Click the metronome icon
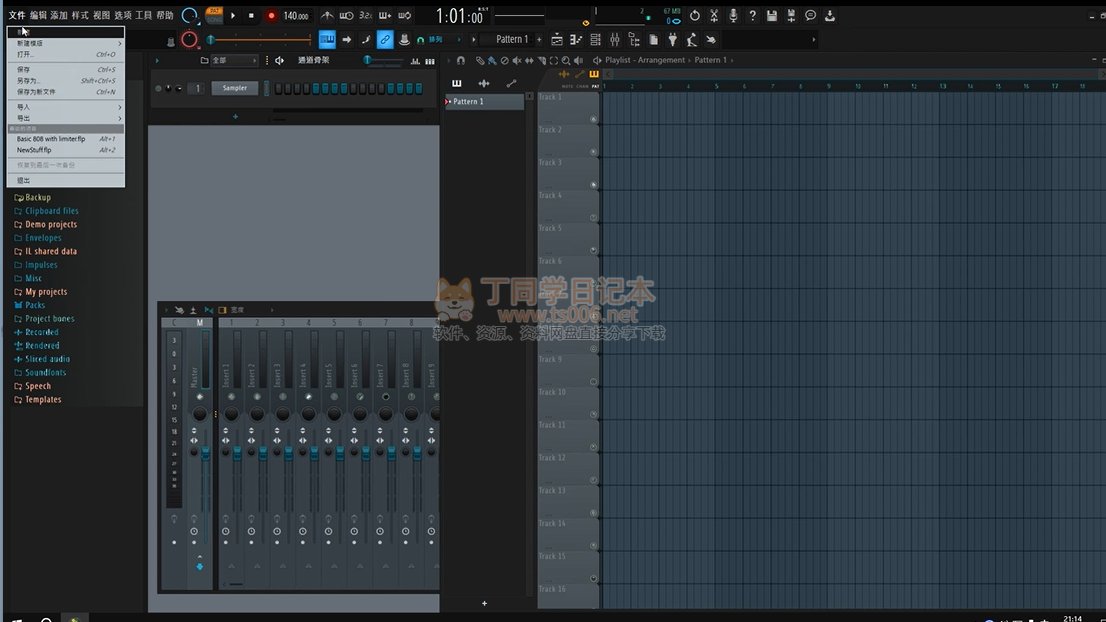This screenshot has width=1106, height=622. 327,16
